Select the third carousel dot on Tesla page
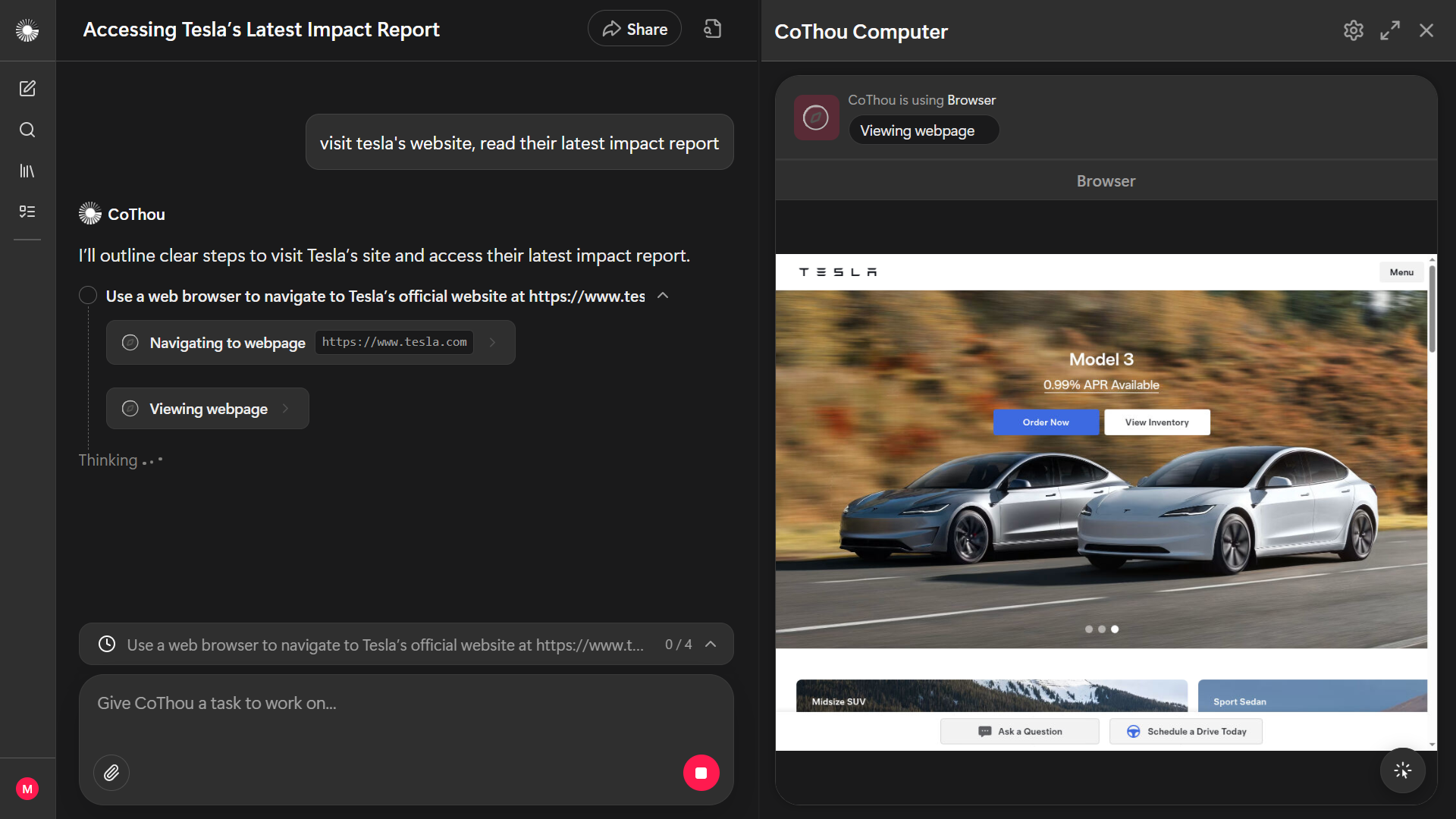This screenshot has width=1456, height=819. pyautogui.click(x=1115, y=629)
